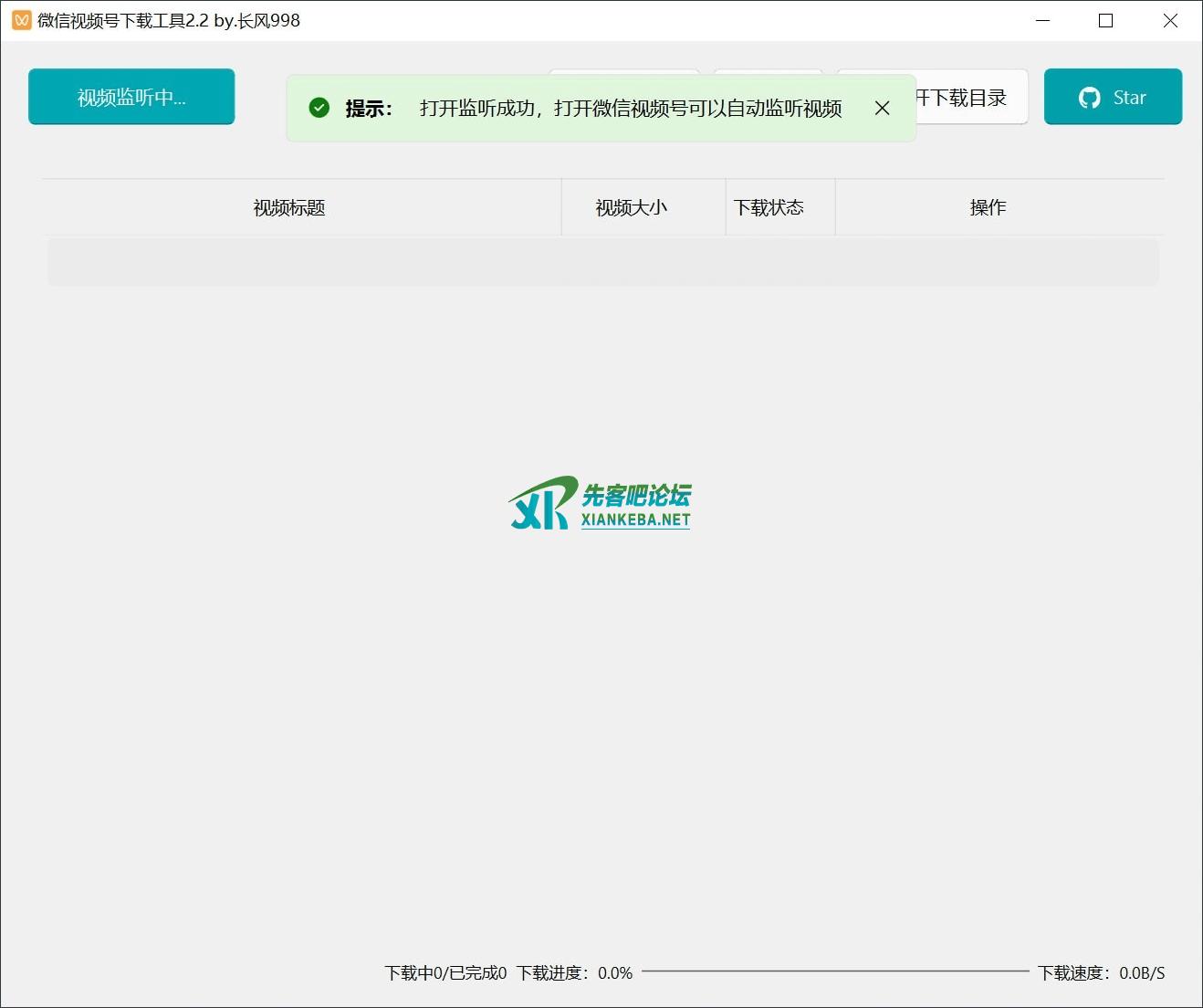Click the 视频监听中... listening button

click(131, 97)
